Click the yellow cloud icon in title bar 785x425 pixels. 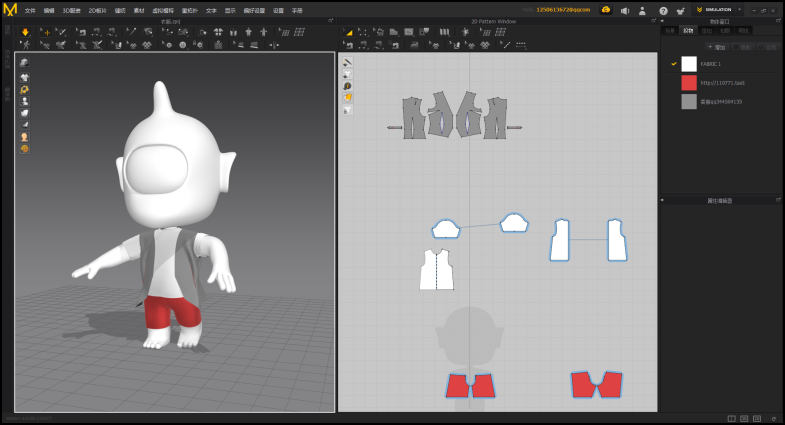pyautogui.click(x=605, y=9)
